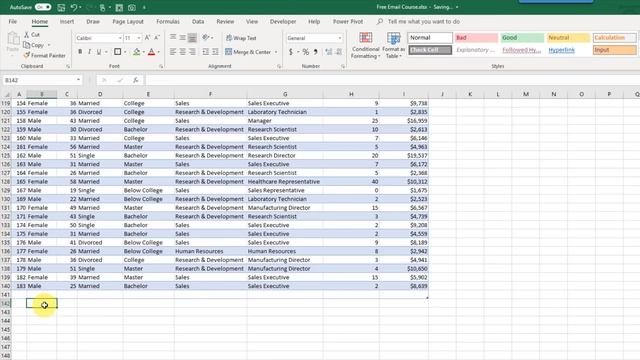Image resolution: width=640 pixels, height=360 pixels.
Task: Click the Accounting dollar format icon
Action: (291, 52)
